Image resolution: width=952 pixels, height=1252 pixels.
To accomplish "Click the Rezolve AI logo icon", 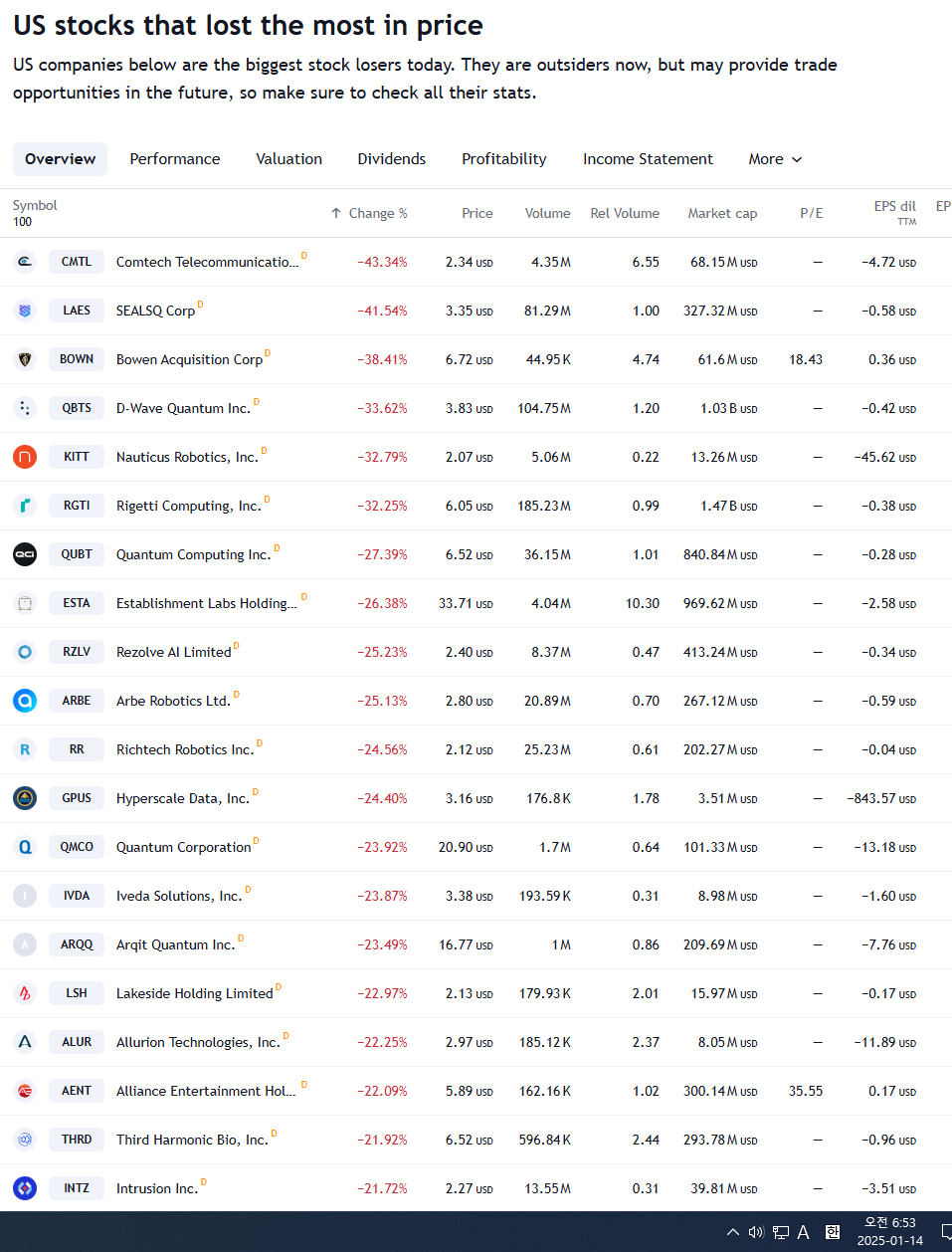I will point(25,652).
